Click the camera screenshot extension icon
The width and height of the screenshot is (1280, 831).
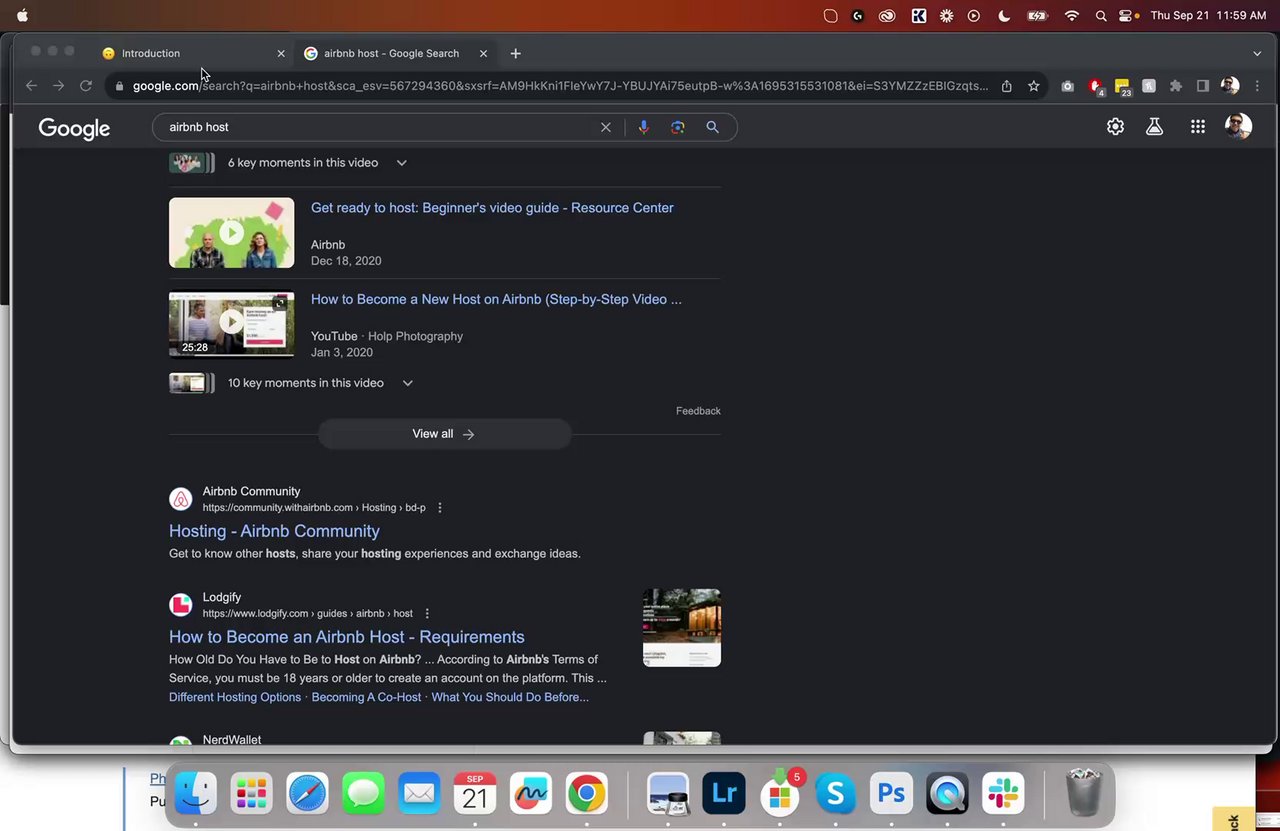tap(1068, 86)
